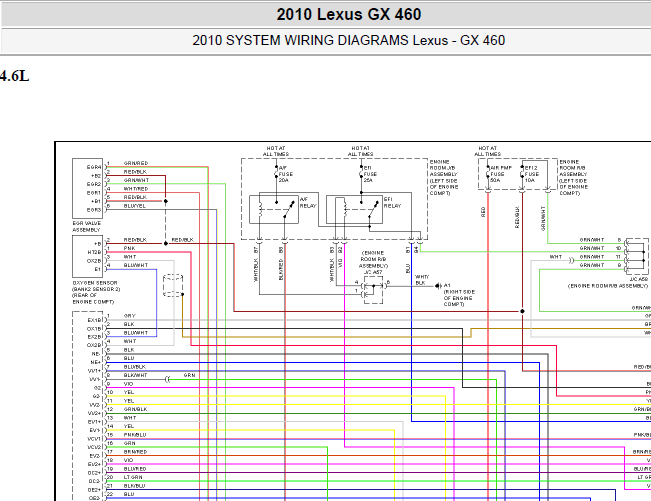This screenshot has height=501, width=651.
Task: Click the "2010 Lexus GX 460" title
Action: pos(349,15)
